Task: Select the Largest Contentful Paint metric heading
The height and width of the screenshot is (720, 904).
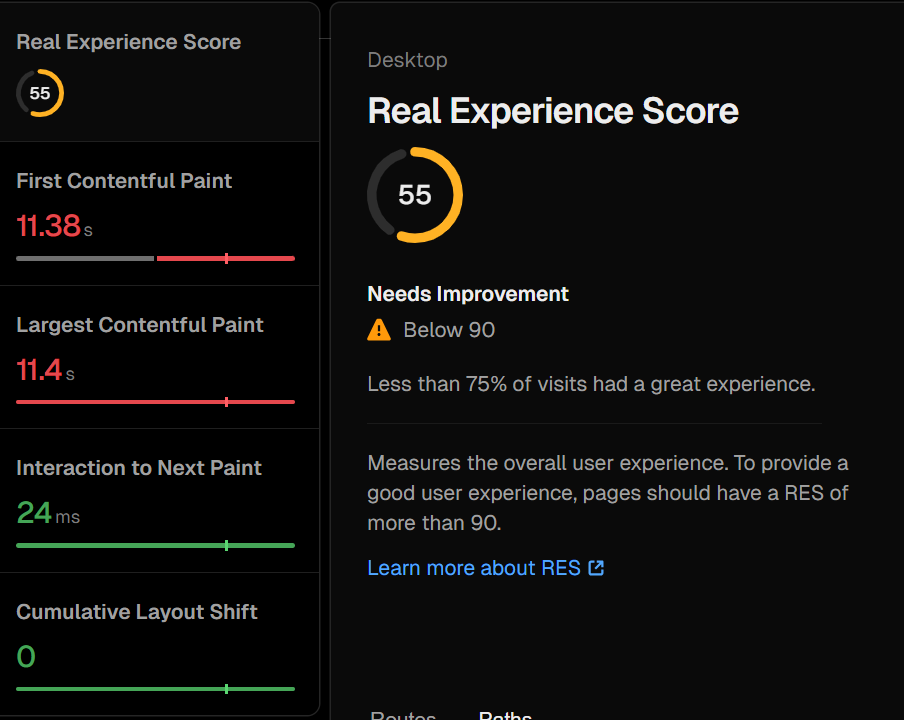Action: pyautogui.click(x=140, y=325)
